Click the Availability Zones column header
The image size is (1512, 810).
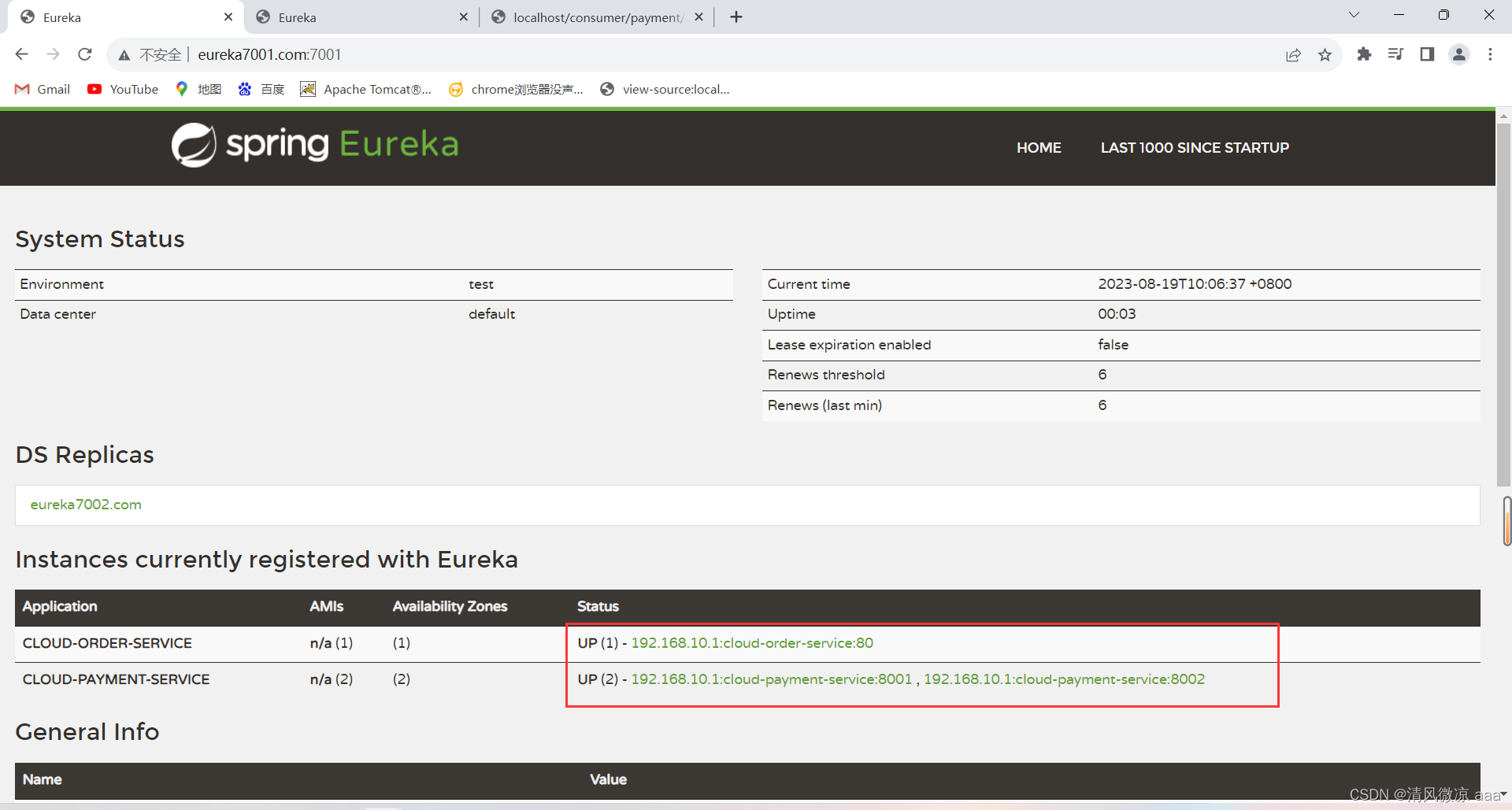click(x=450, y=606)
